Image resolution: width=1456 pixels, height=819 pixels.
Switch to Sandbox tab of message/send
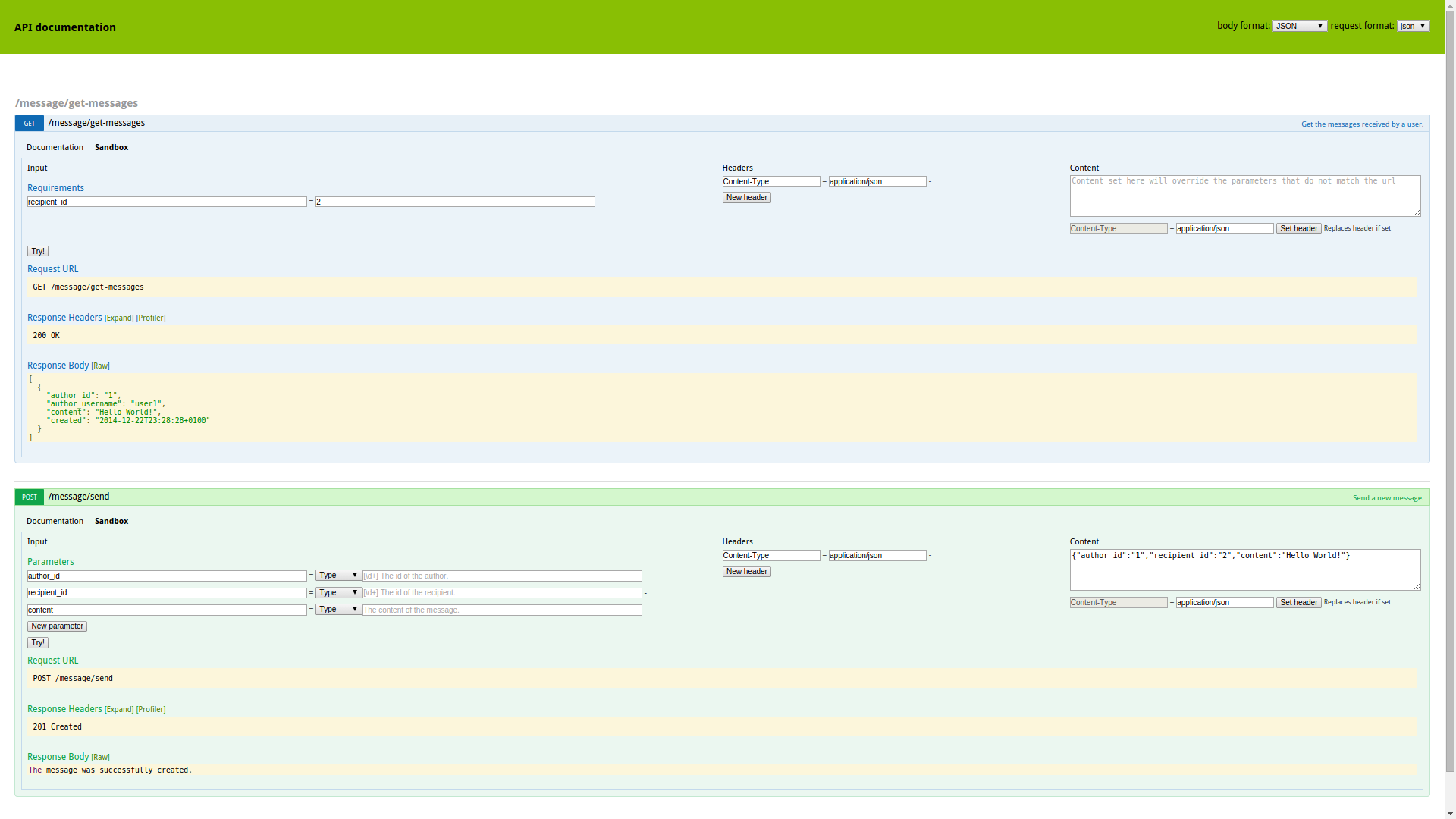(111, 522)
